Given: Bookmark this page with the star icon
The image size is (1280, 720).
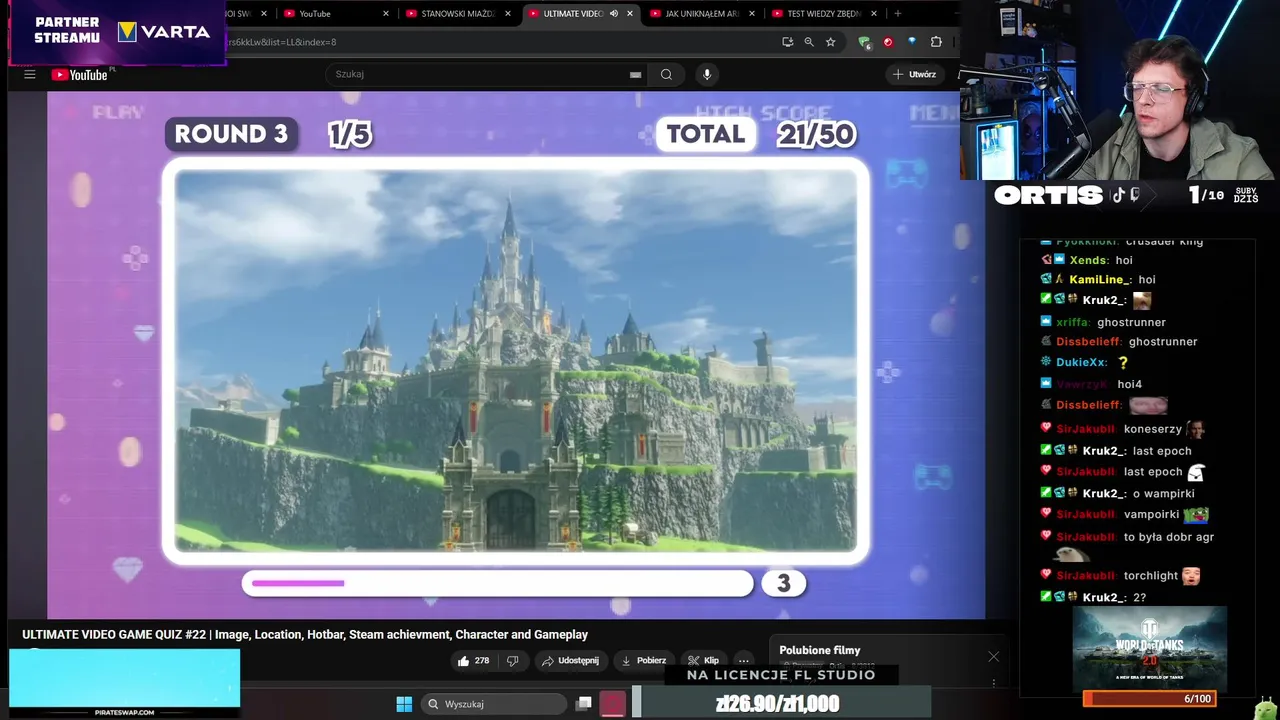Looking at the screenshot, I should click(830, 42).
